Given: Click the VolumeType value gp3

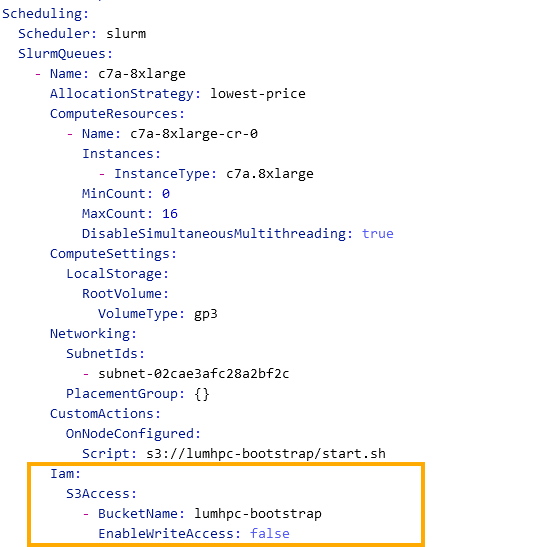Looking at the screenshot, I should [206, 314].
